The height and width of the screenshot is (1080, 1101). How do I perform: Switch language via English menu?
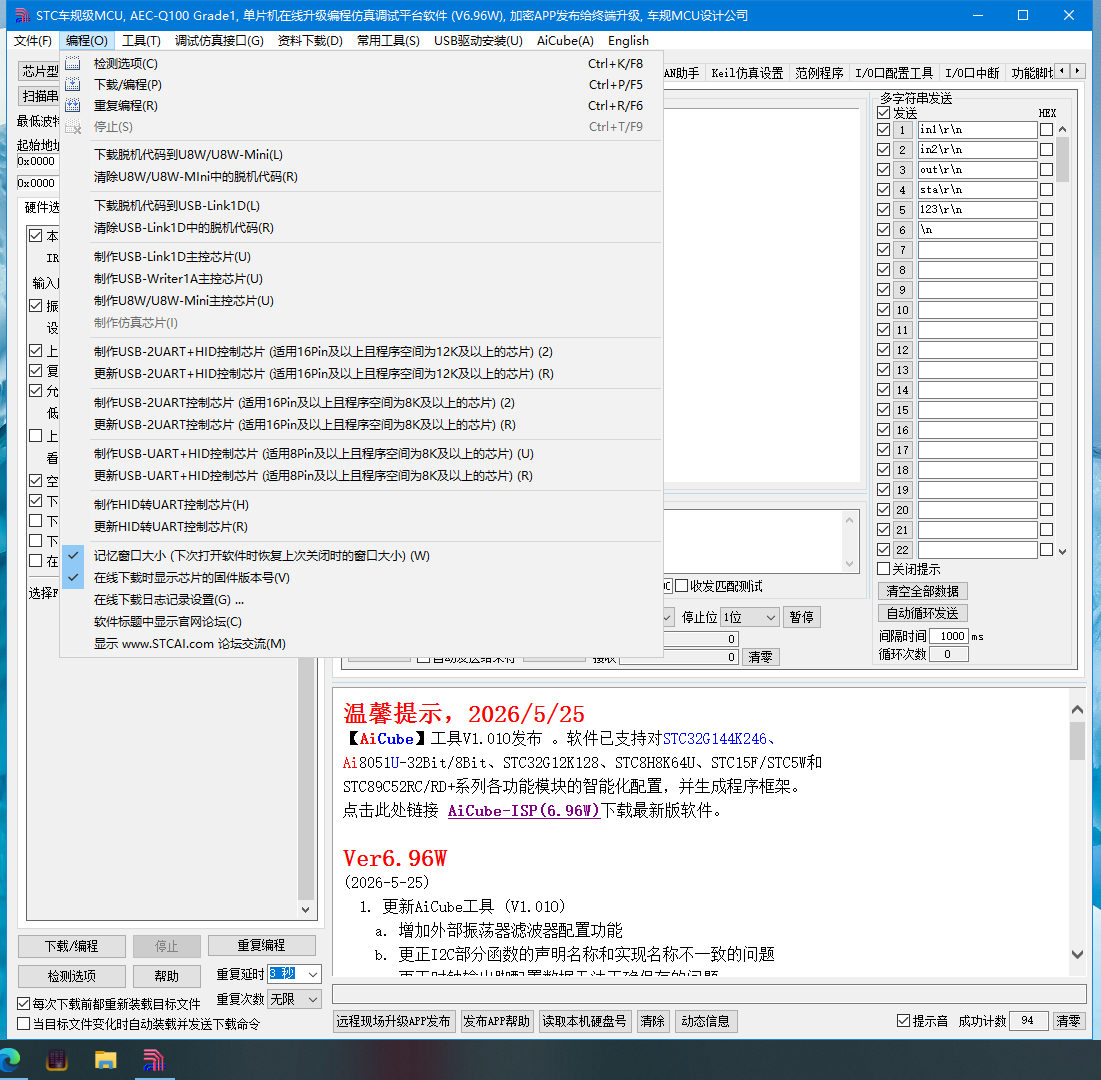[628, 41]
